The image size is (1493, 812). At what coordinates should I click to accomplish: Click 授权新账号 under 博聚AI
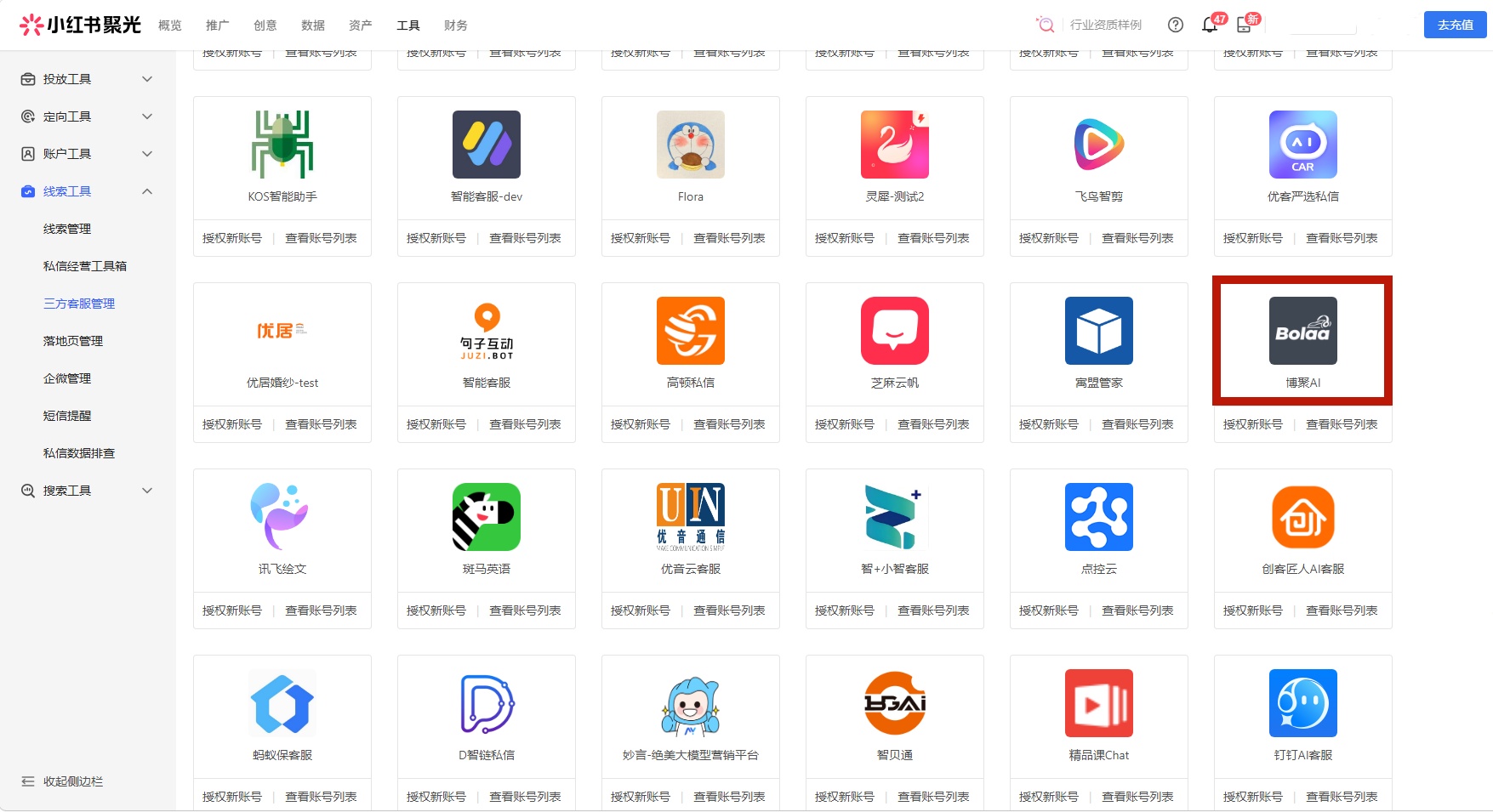coord(1253,424)
